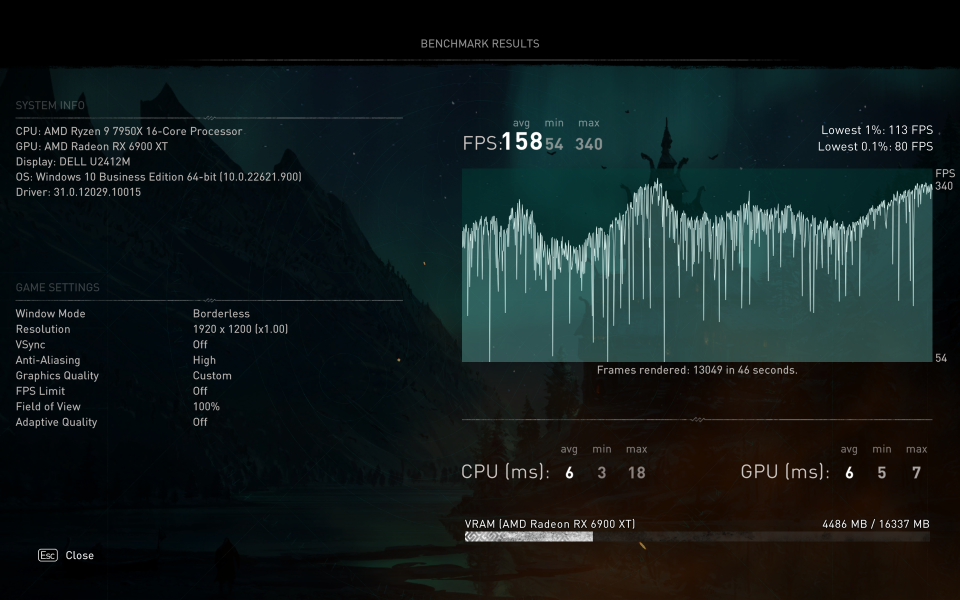Click the GPU (ms) label
Image resolution: width=960 pixels, height=600 pixels.
tap(785, 471)
